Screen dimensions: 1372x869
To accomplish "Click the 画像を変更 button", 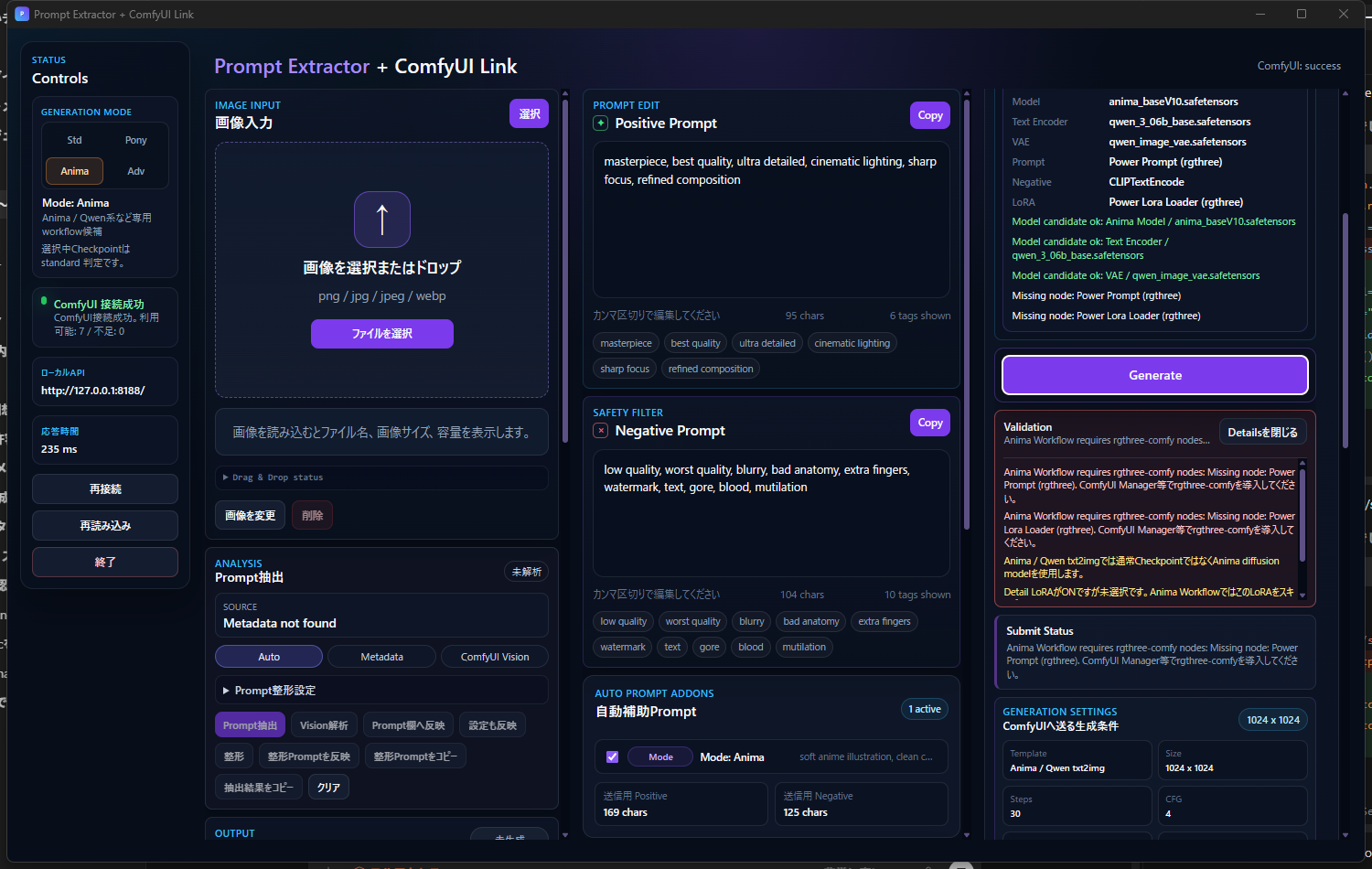I will [251, 516].
